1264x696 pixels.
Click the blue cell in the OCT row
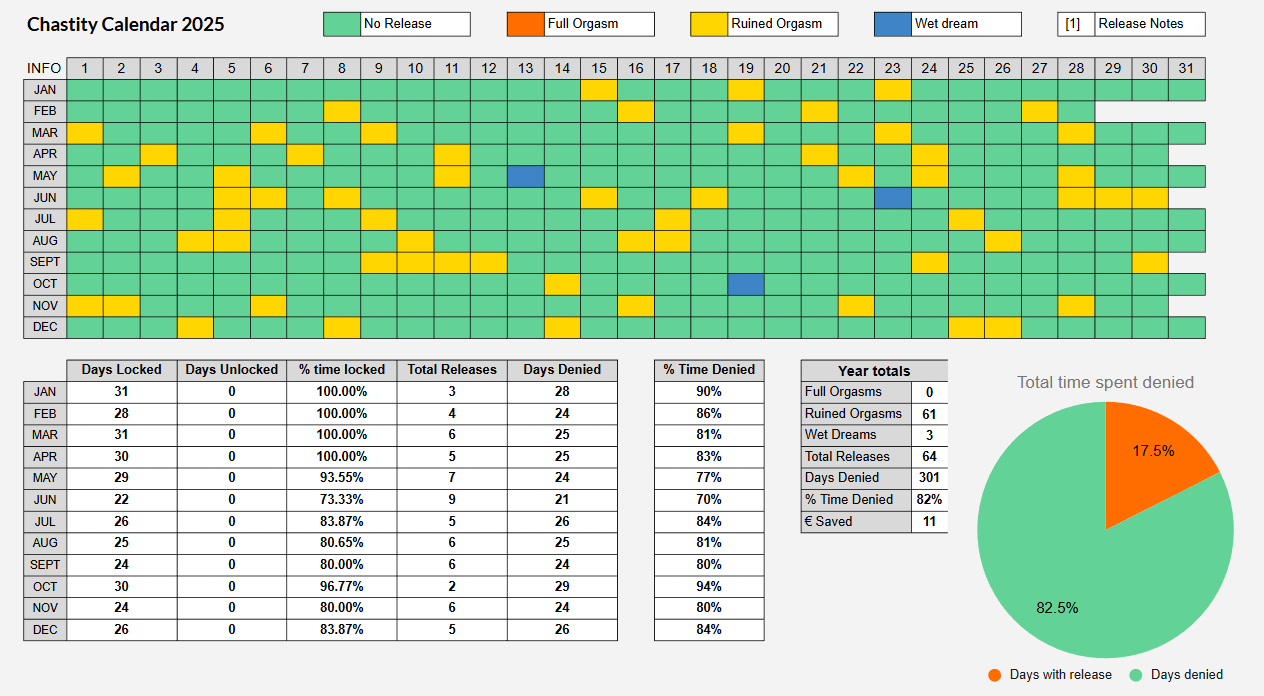point(746,284)
